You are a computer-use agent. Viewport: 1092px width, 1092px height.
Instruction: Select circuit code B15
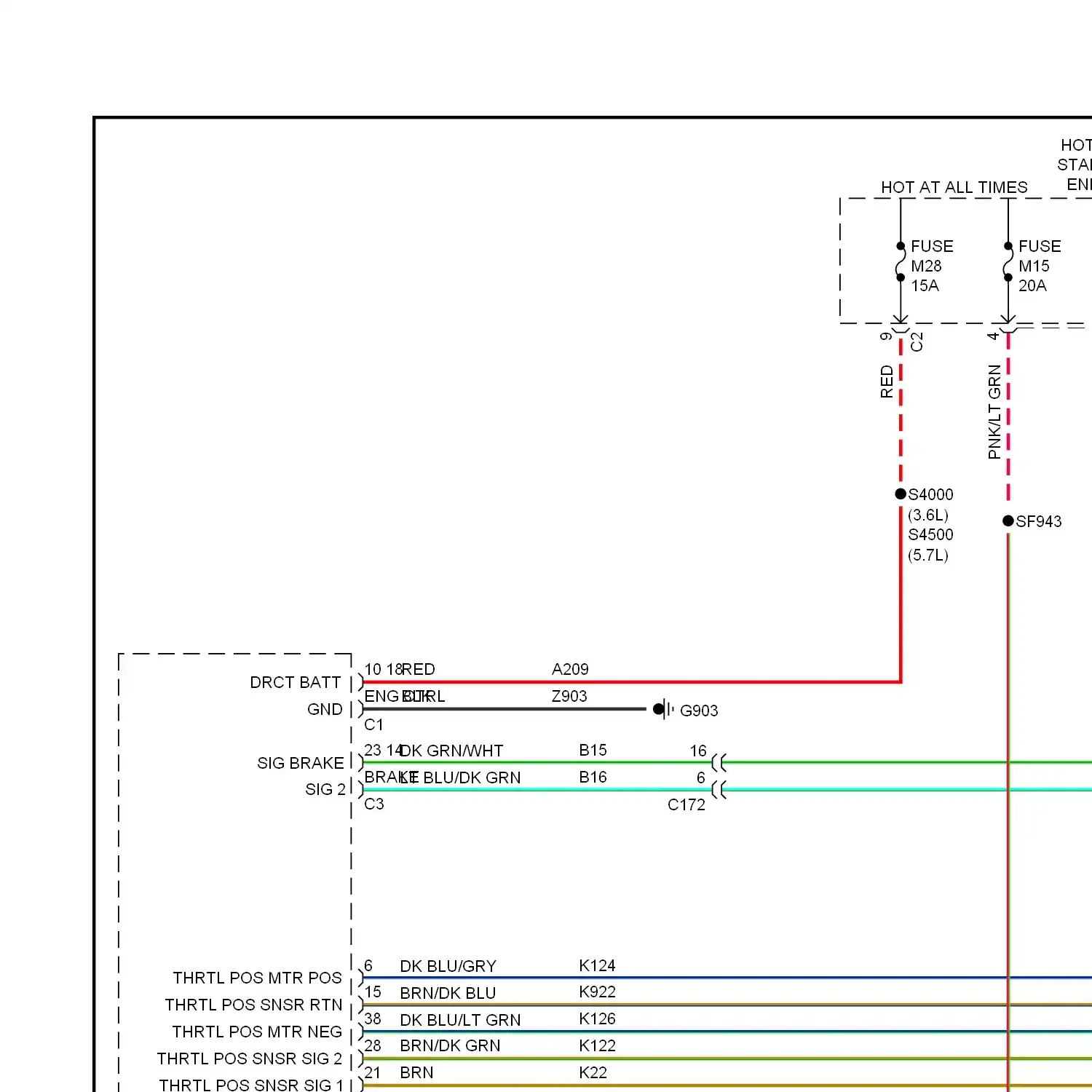pyautogui.click(x=593, y=750)
